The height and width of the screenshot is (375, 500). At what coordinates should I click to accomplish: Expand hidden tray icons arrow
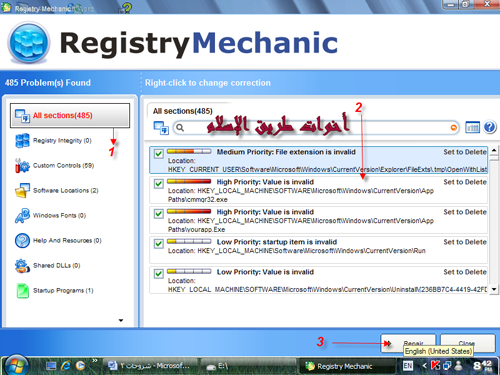point(424,366)
